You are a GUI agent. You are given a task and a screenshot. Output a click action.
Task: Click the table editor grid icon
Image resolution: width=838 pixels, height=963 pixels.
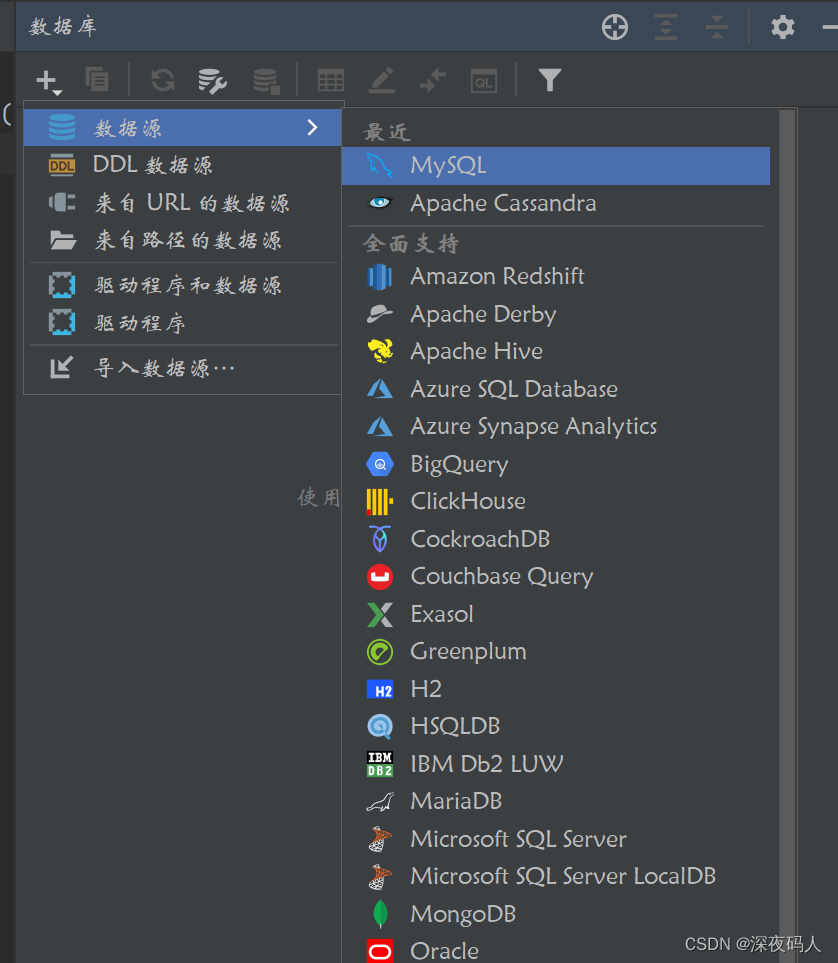[x=331, y=80]
